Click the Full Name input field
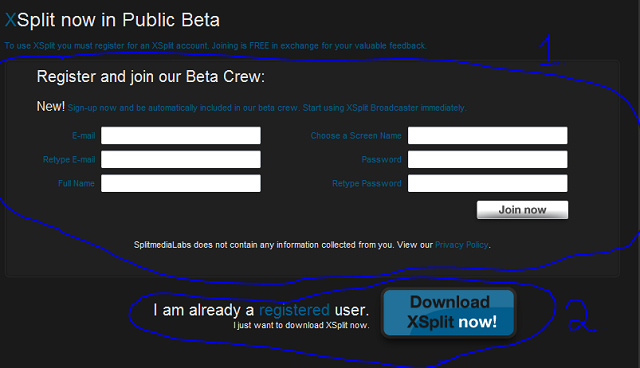The height and width of the screenshot is (368, 640). [x=181, y=183]
